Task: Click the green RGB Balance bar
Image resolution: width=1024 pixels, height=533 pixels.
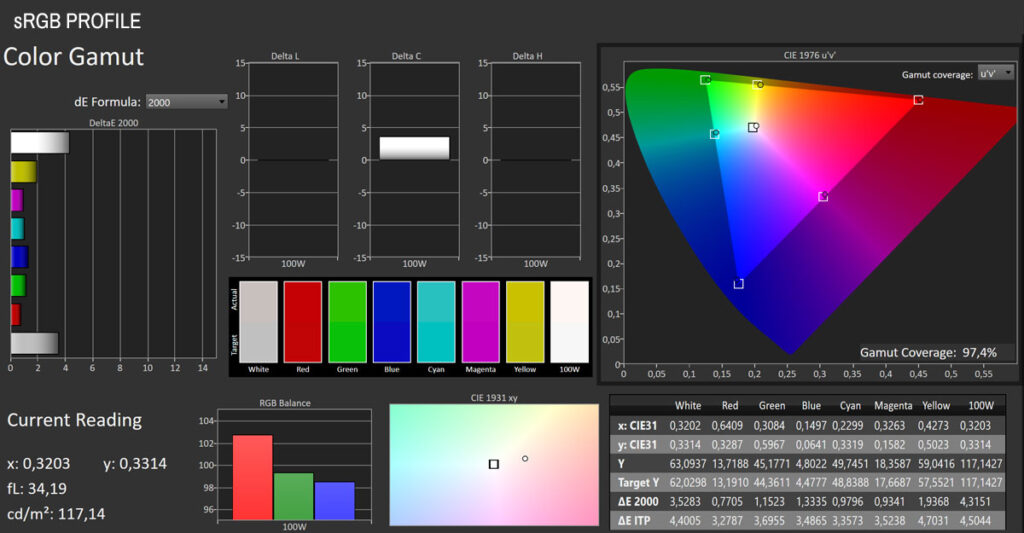Action: tap(293, 496)
